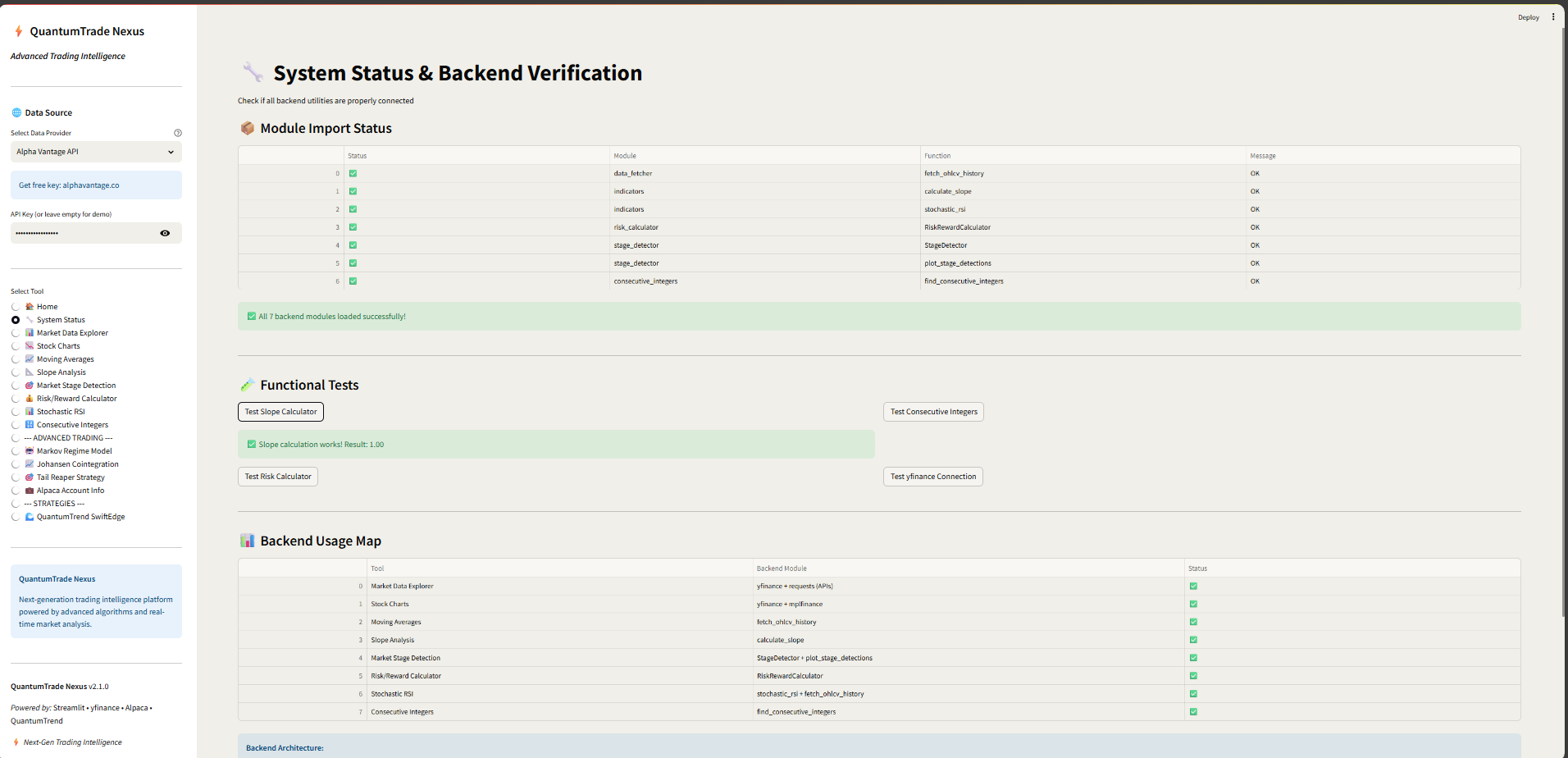This screenshot has width=1568, height=758.
Task: Open the Alpha Vantage API provider dropdown
Action: (x=96, y=152)
